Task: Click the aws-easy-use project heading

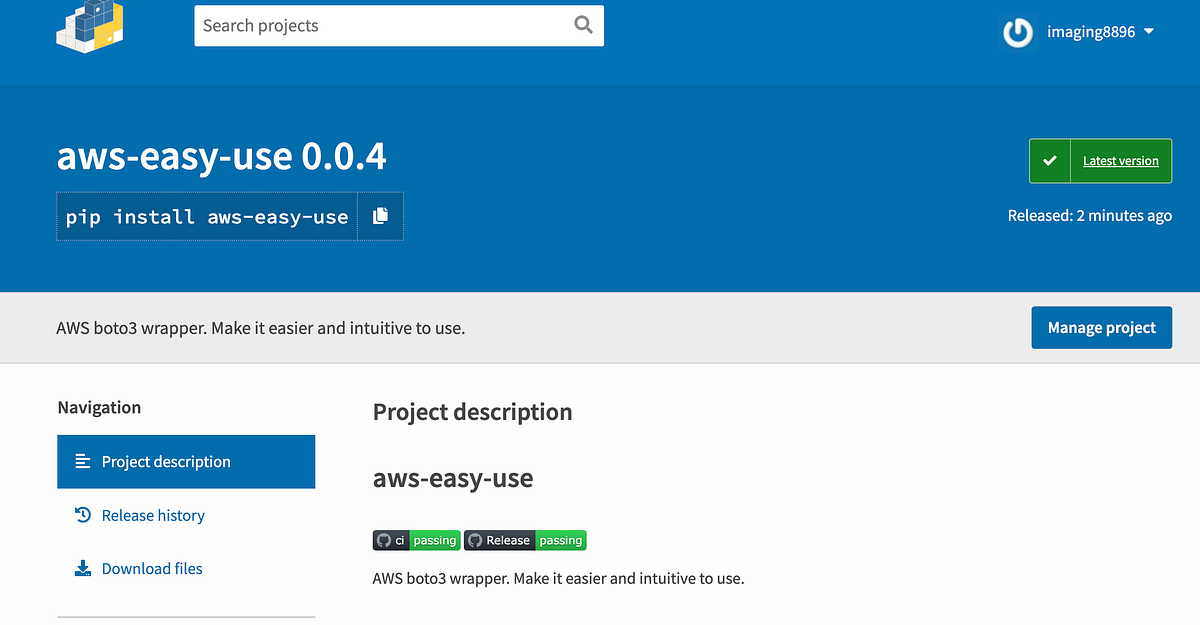Action: 222,155
